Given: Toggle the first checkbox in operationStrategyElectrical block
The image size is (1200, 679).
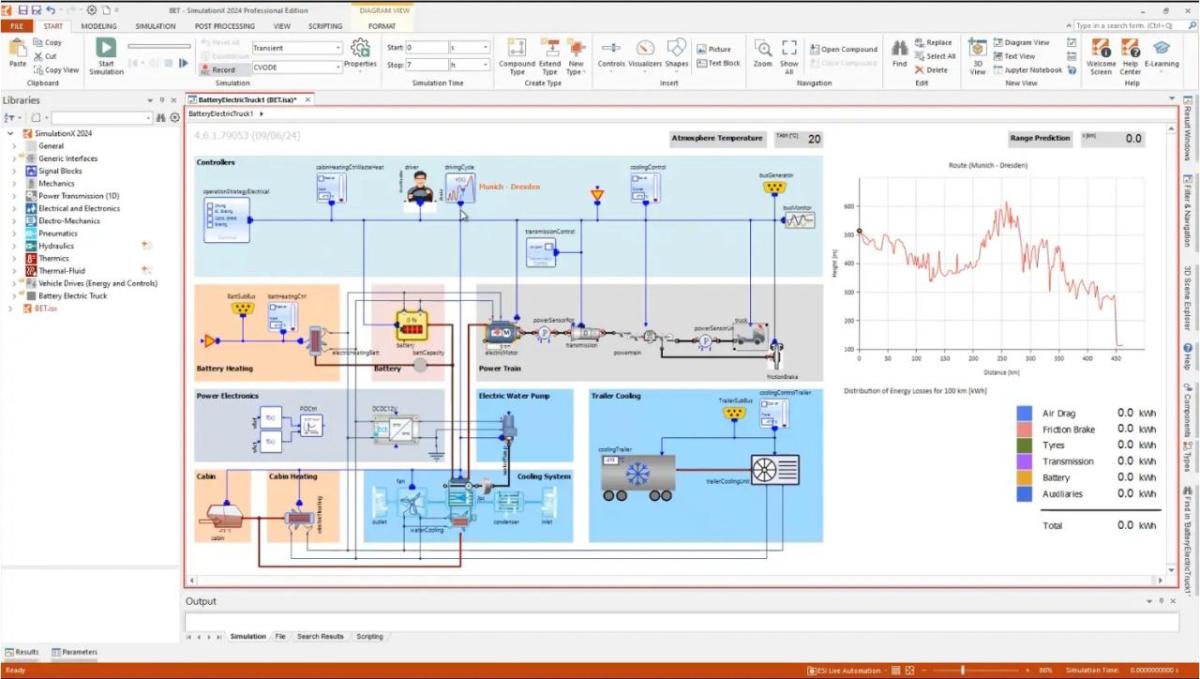Looking at the screenshot, I should [209, 204].
